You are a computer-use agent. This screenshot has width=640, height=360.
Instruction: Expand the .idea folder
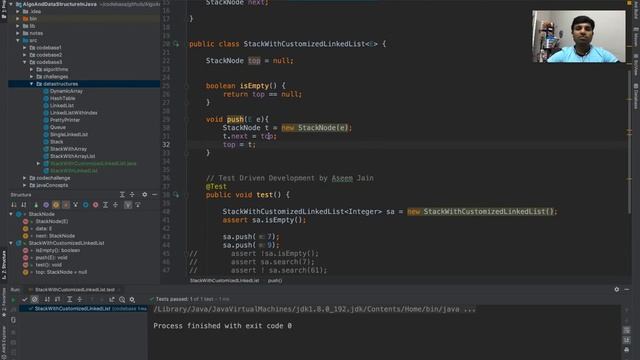click(x=18, y=11)
